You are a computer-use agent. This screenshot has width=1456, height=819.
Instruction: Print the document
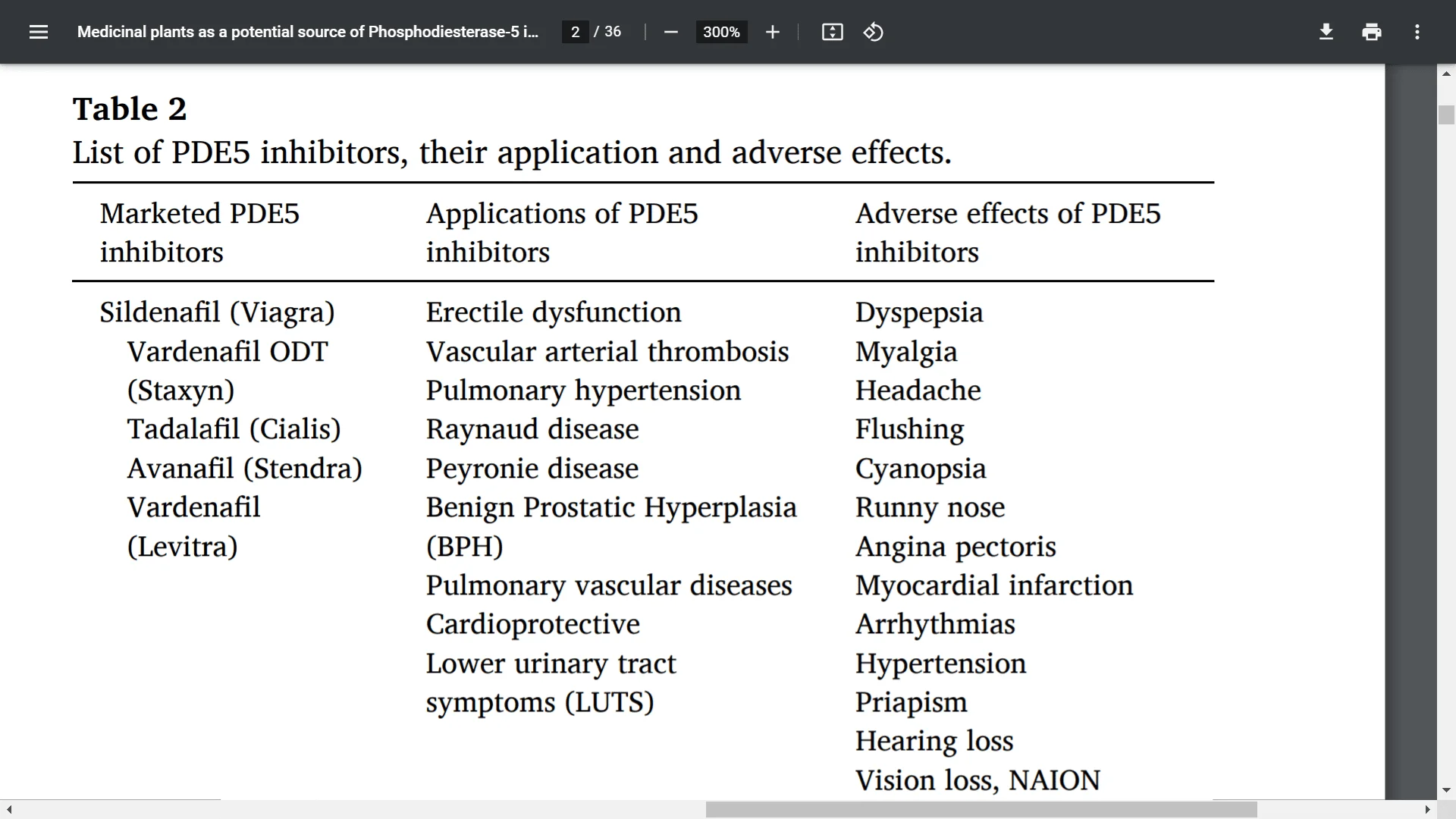(x=1371, y=32)
